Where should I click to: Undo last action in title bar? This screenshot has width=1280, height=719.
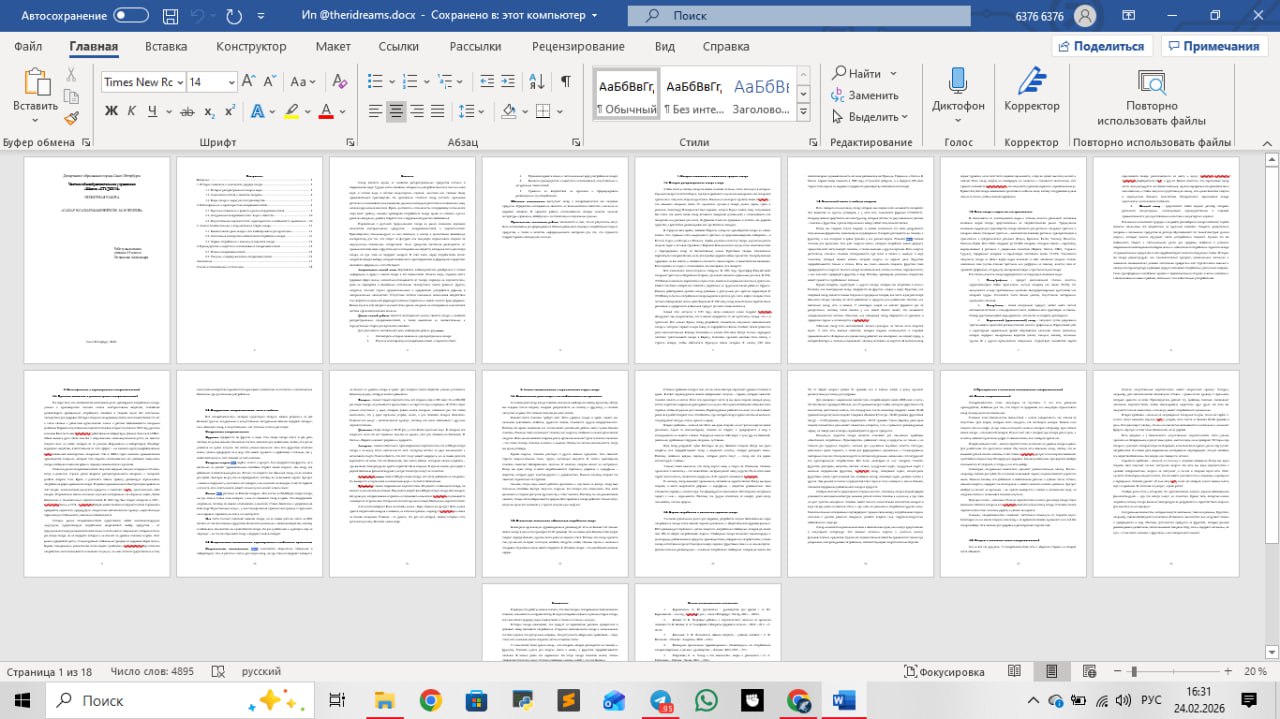point(197,16)
